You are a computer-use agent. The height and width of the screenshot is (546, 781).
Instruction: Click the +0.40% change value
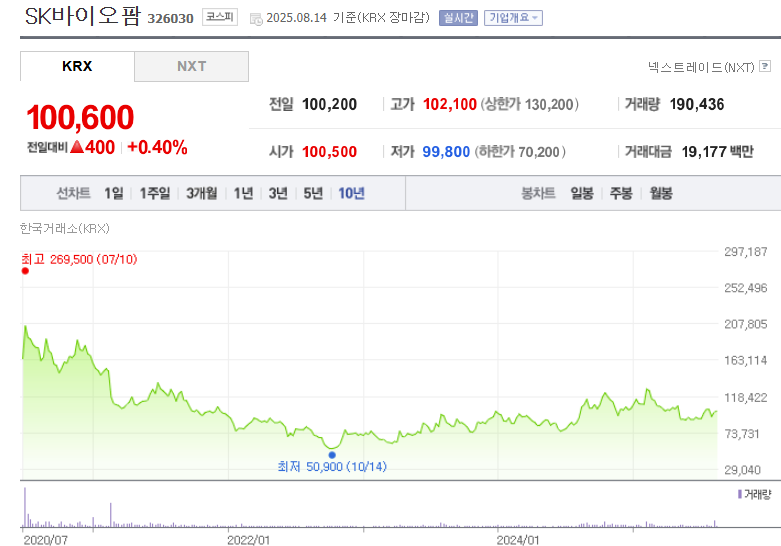(x=157, y=147)
